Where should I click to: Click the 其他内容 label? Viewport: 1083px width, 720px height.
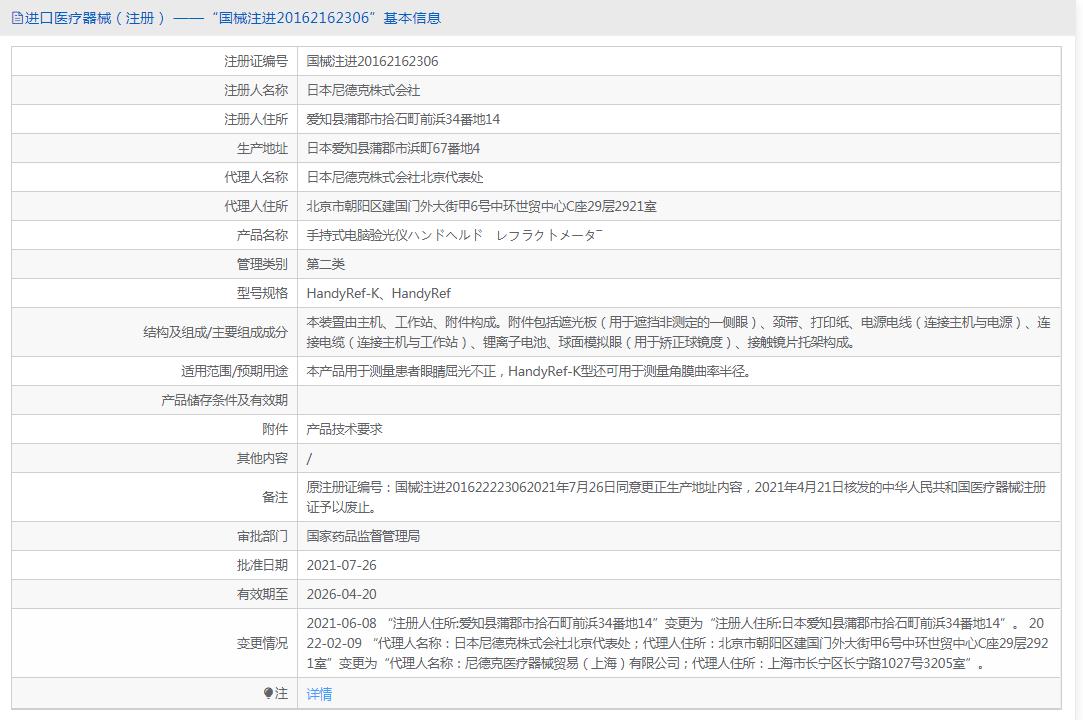coord(262,459)
